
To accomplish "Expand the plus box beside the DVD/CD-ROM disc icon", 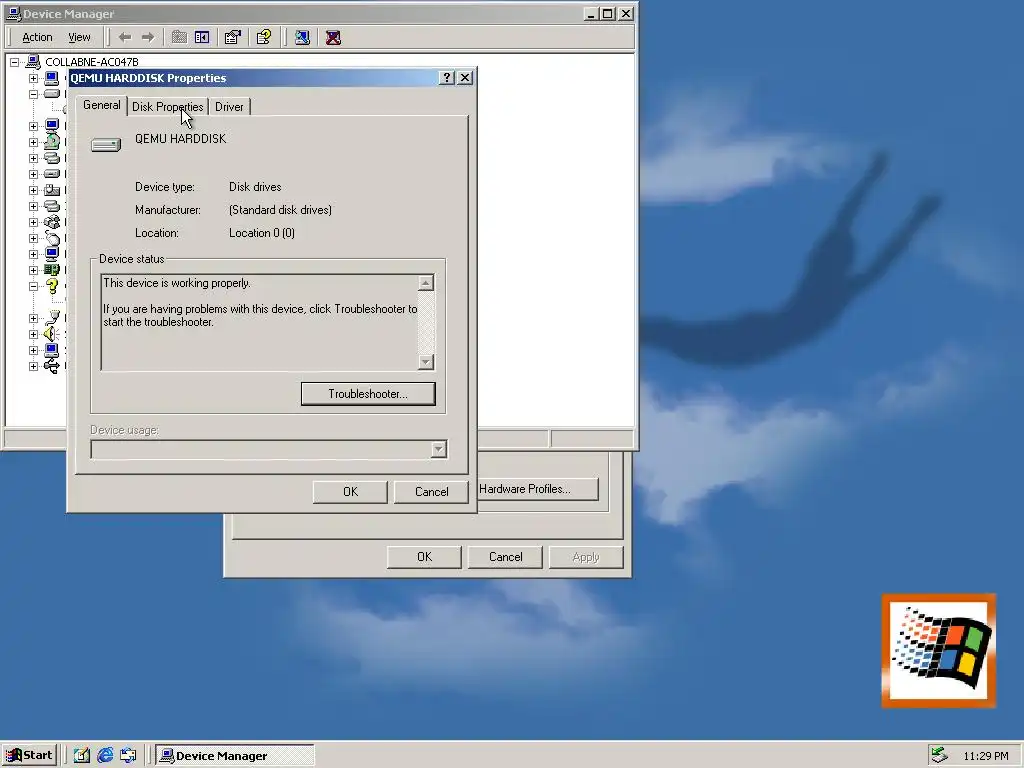I will 33,142.
